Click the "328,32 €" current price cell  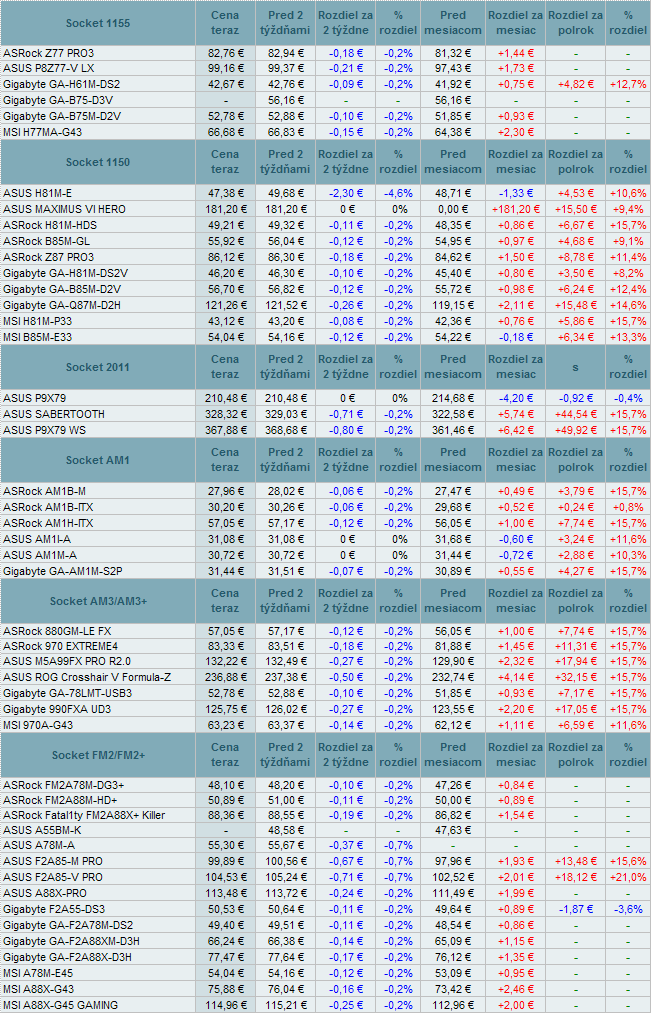click(225, 414)
